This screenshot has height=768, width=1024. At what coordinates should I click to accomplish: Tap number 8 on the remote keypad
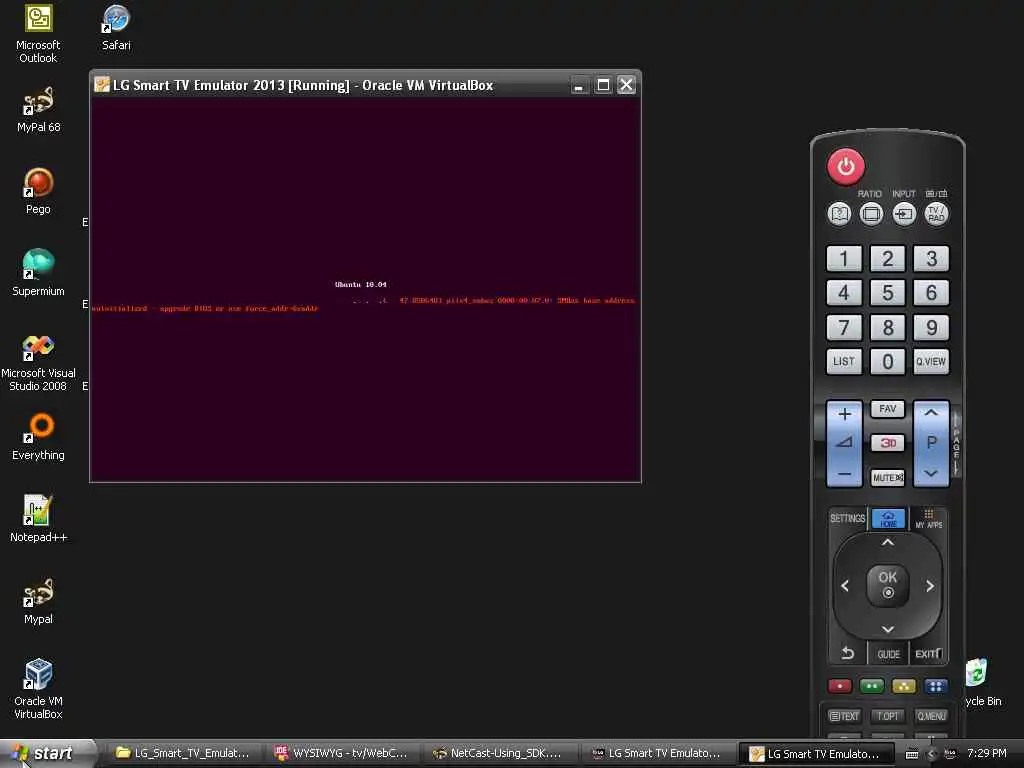[x=888, y=327]
